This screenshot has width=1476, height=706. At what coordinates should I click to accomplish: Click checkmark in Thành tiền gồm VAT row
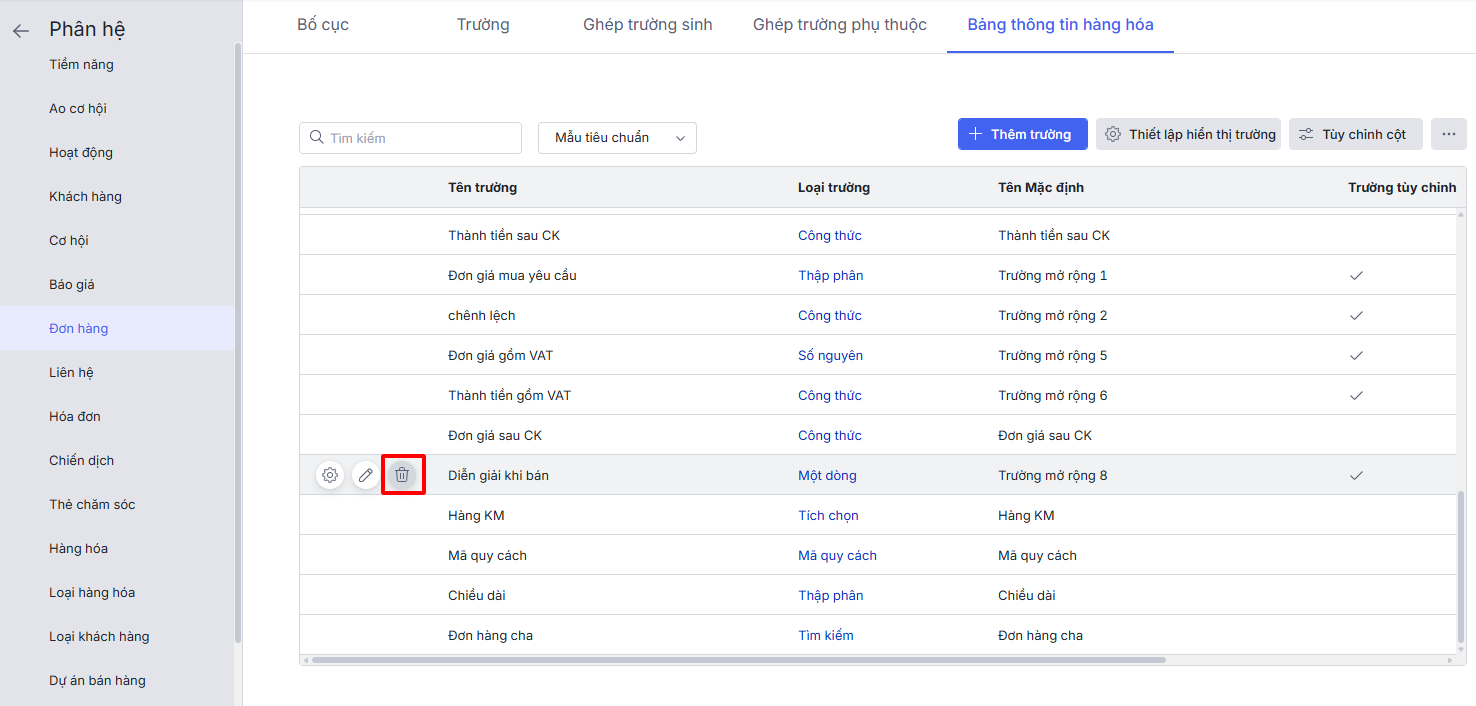[x=1356, y=395]
